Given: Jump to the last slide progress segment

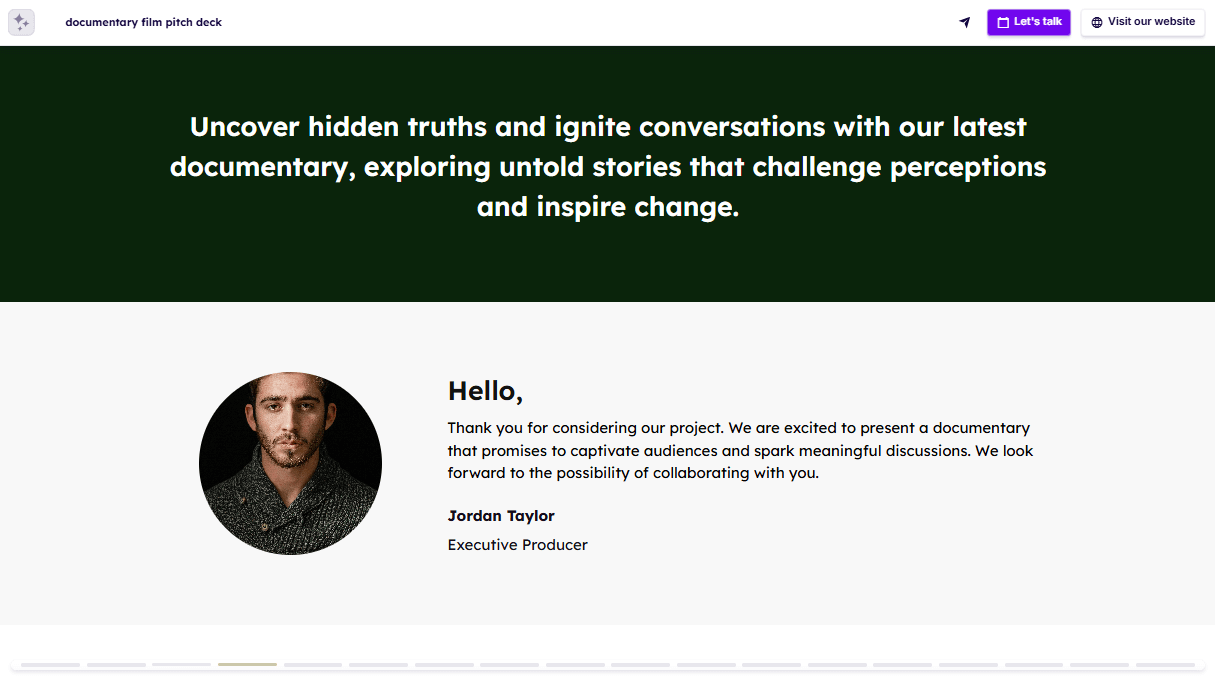Looking at the screenshot, I should [1165, 664].
